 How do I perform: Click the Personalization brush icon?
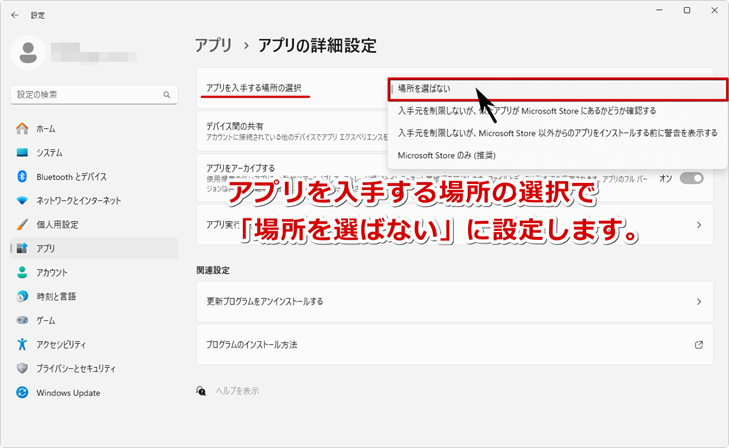pyautogui.click(x=22, y=224)
